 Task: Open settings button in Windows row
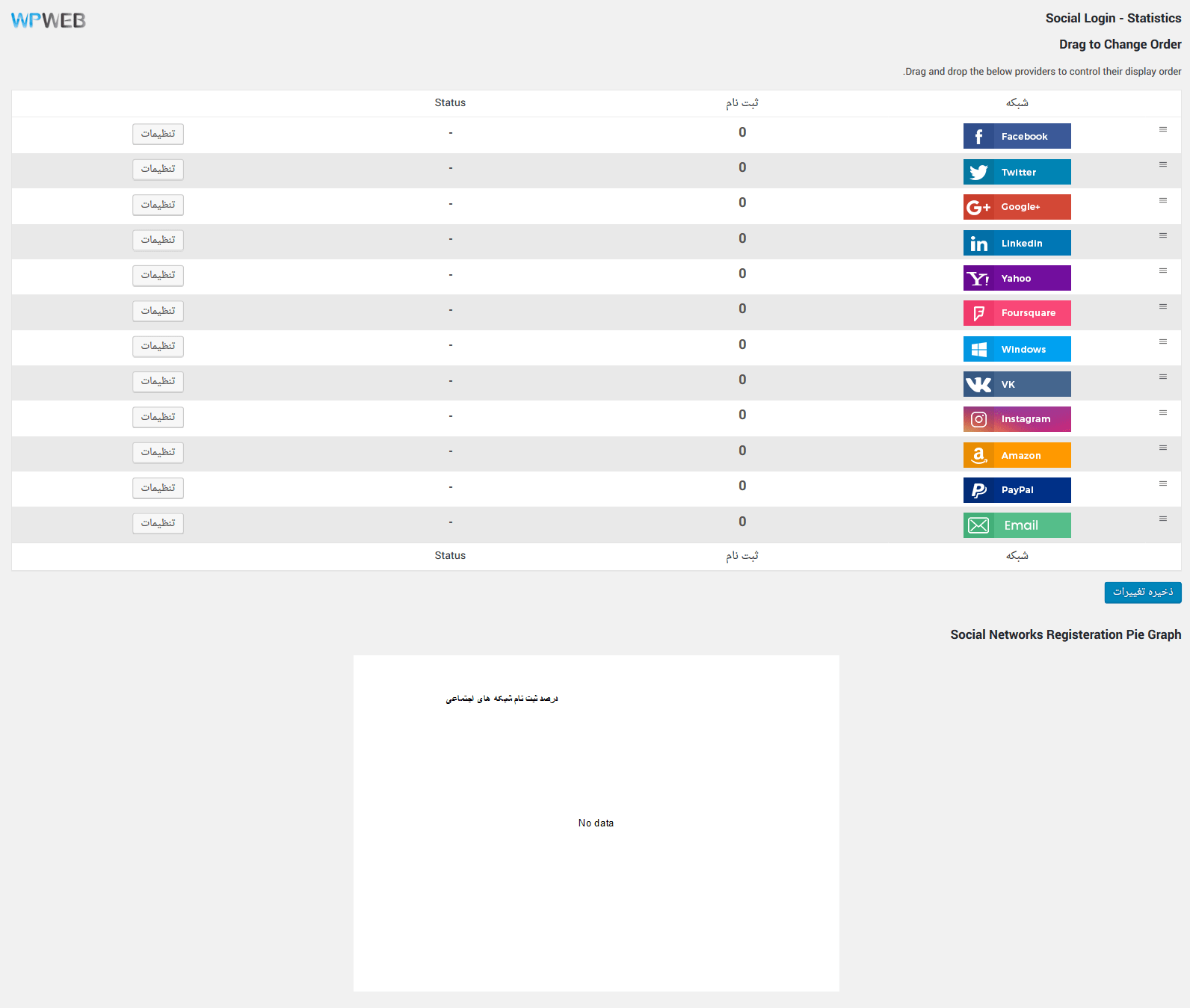pyautogui.click(x=158, y=346)
